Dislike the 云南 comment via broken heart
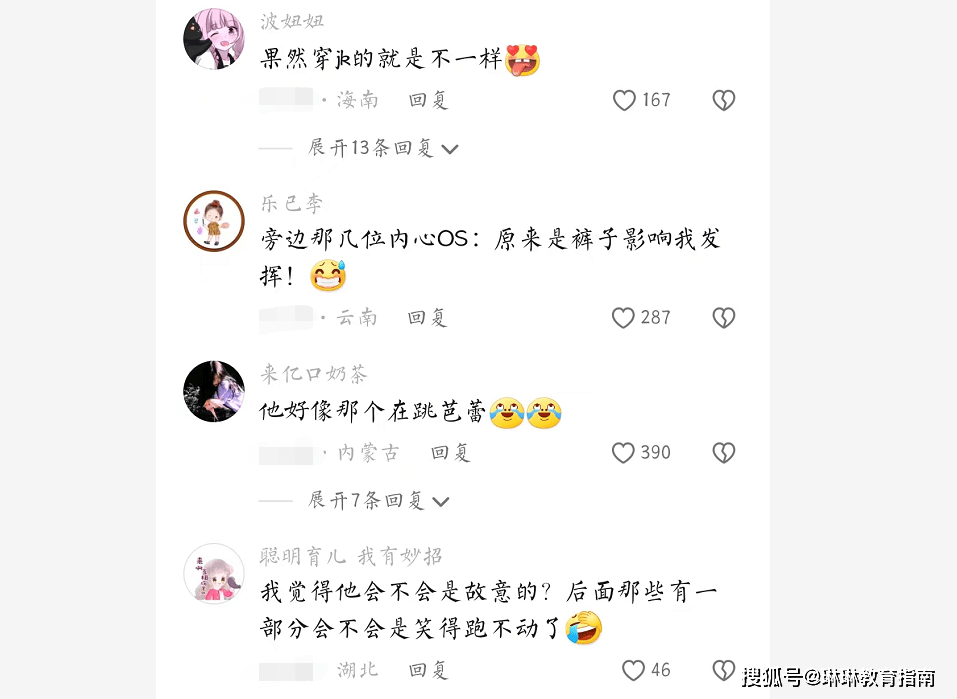Screen dimensions: 957x699 (724, 317)
